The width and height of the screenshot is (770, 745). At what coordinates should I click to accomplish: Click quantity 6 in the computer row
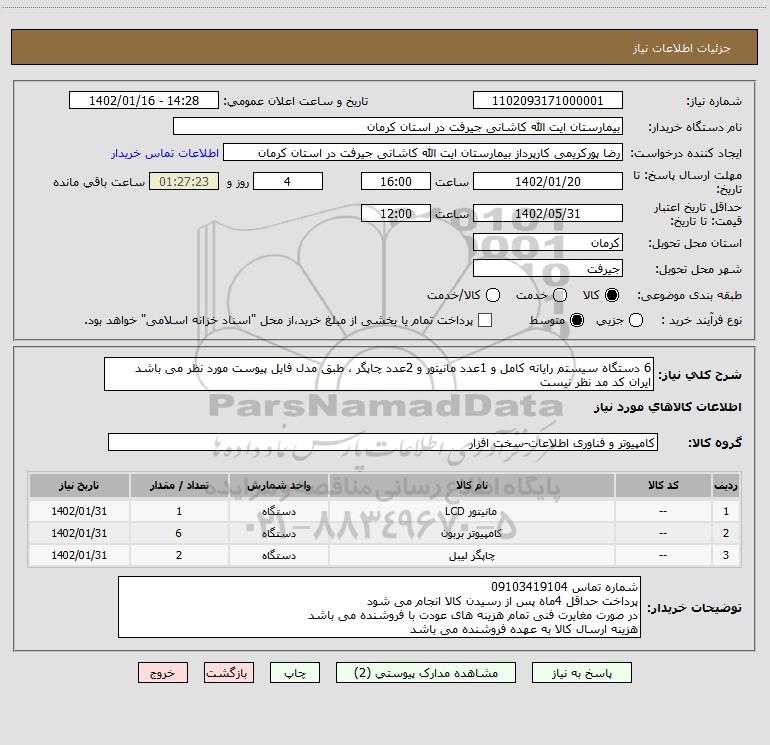179,533
